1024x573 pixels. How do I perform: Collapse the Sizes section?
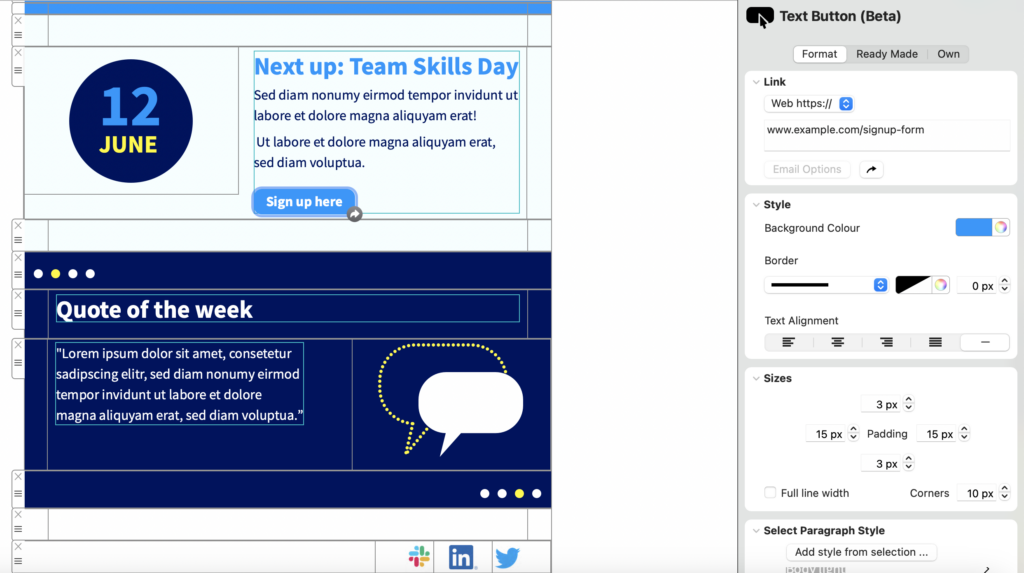point(756,378)
